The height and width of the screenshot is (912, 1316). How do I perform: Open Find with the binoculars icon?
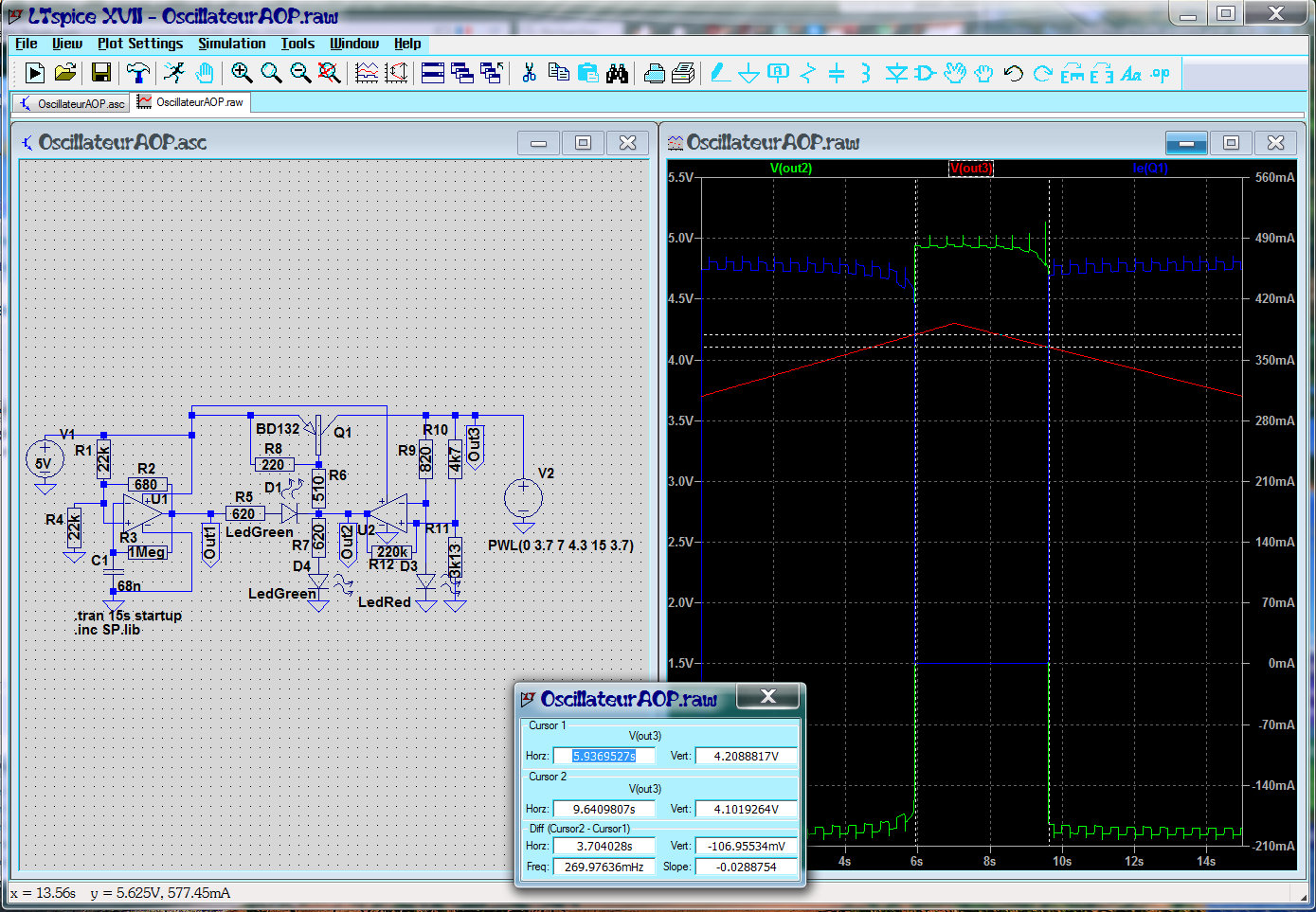pos(617,73)
